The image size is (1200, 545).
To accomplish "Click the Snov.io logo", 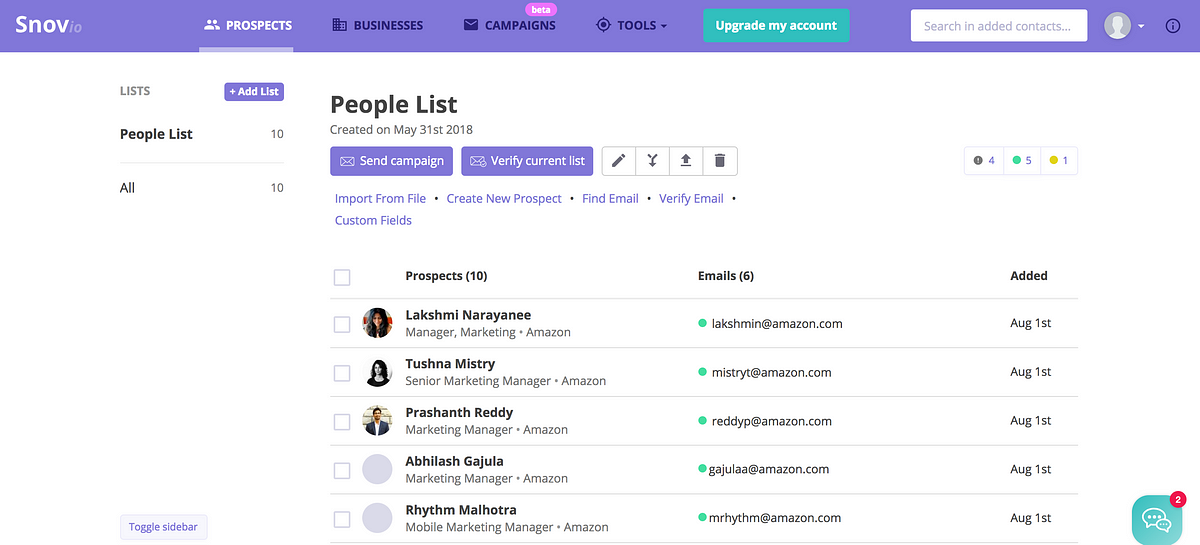I will click(48, 25).
